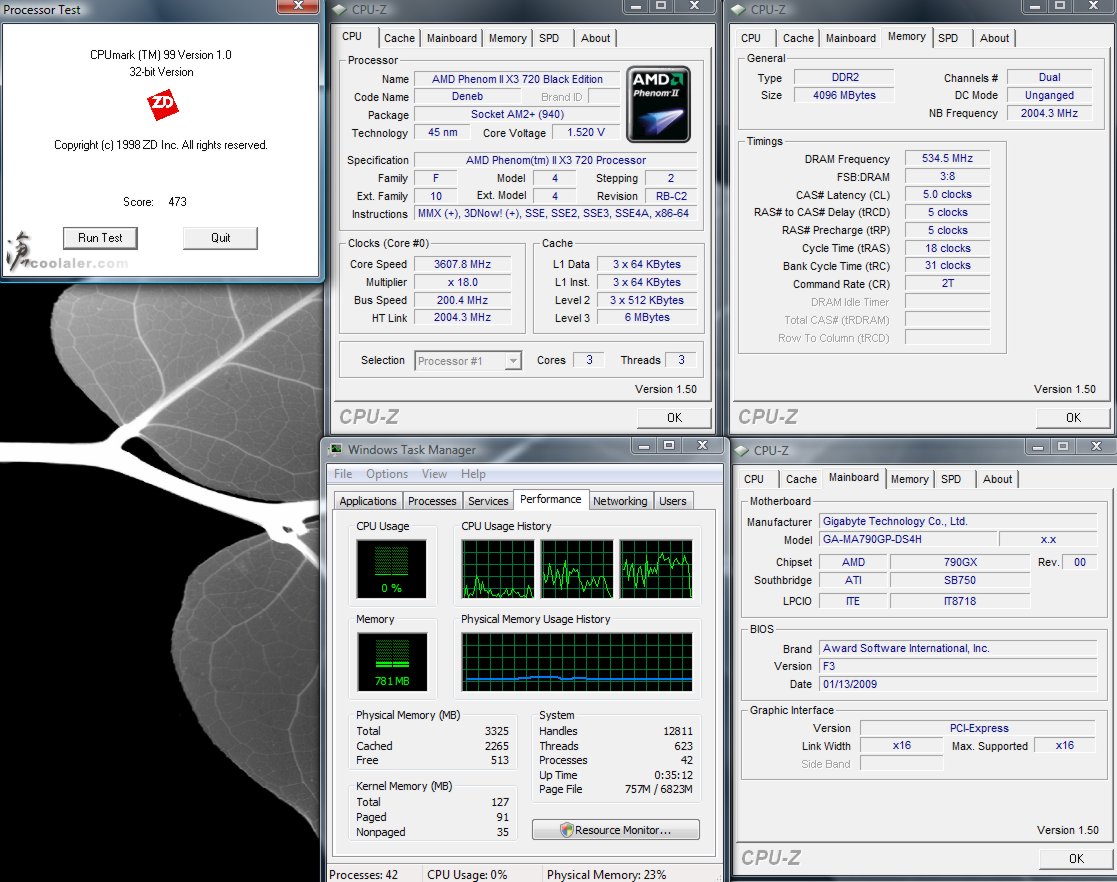Click the Graphic Interface PCI-Express version value
Screen dimensions: 1117x882
978,728
